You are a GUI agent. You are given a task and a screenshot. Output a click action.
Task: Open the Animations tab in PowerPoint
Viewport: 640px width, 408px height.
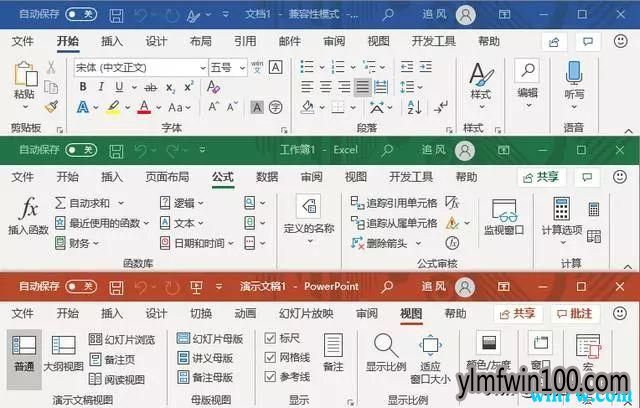pyautogui.click(x=245, y=313)
